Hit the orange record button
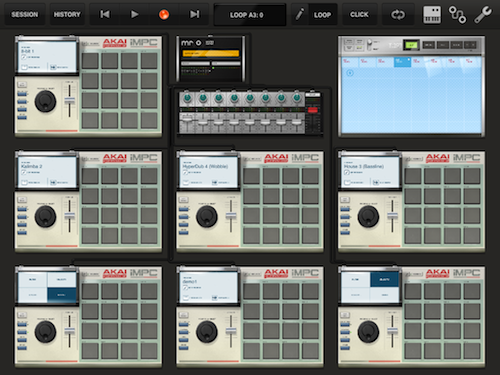Screen dimensions: 500x375 point(164,14)
